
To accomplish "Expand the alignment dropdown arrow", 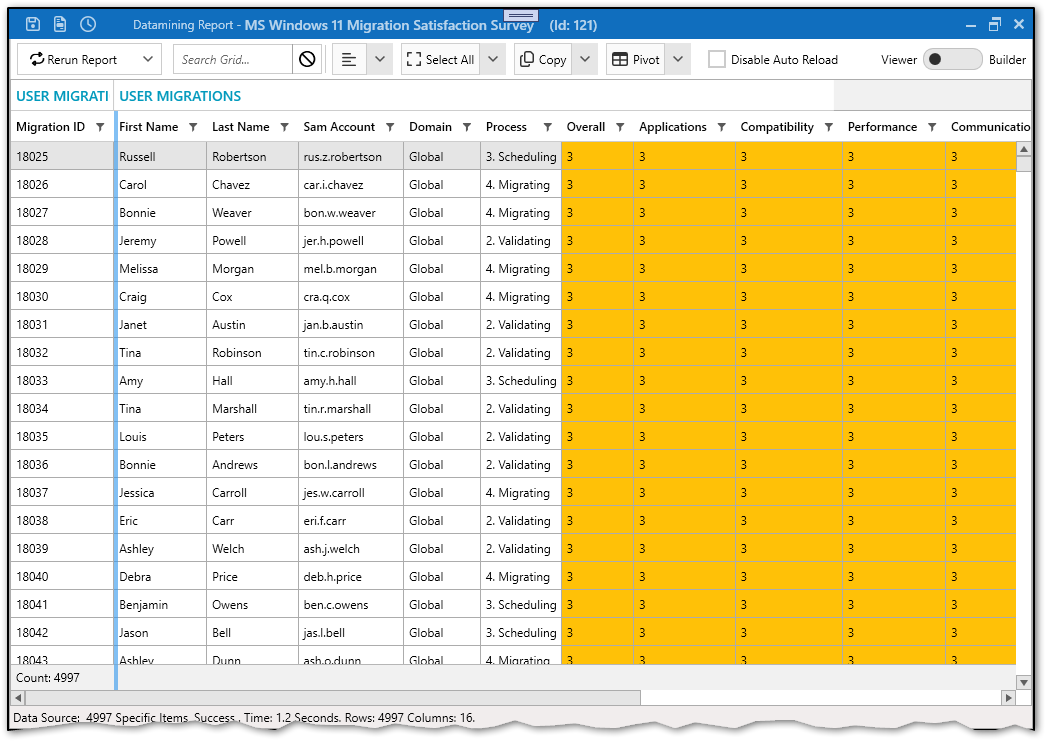I will click(x=380, y=59).
